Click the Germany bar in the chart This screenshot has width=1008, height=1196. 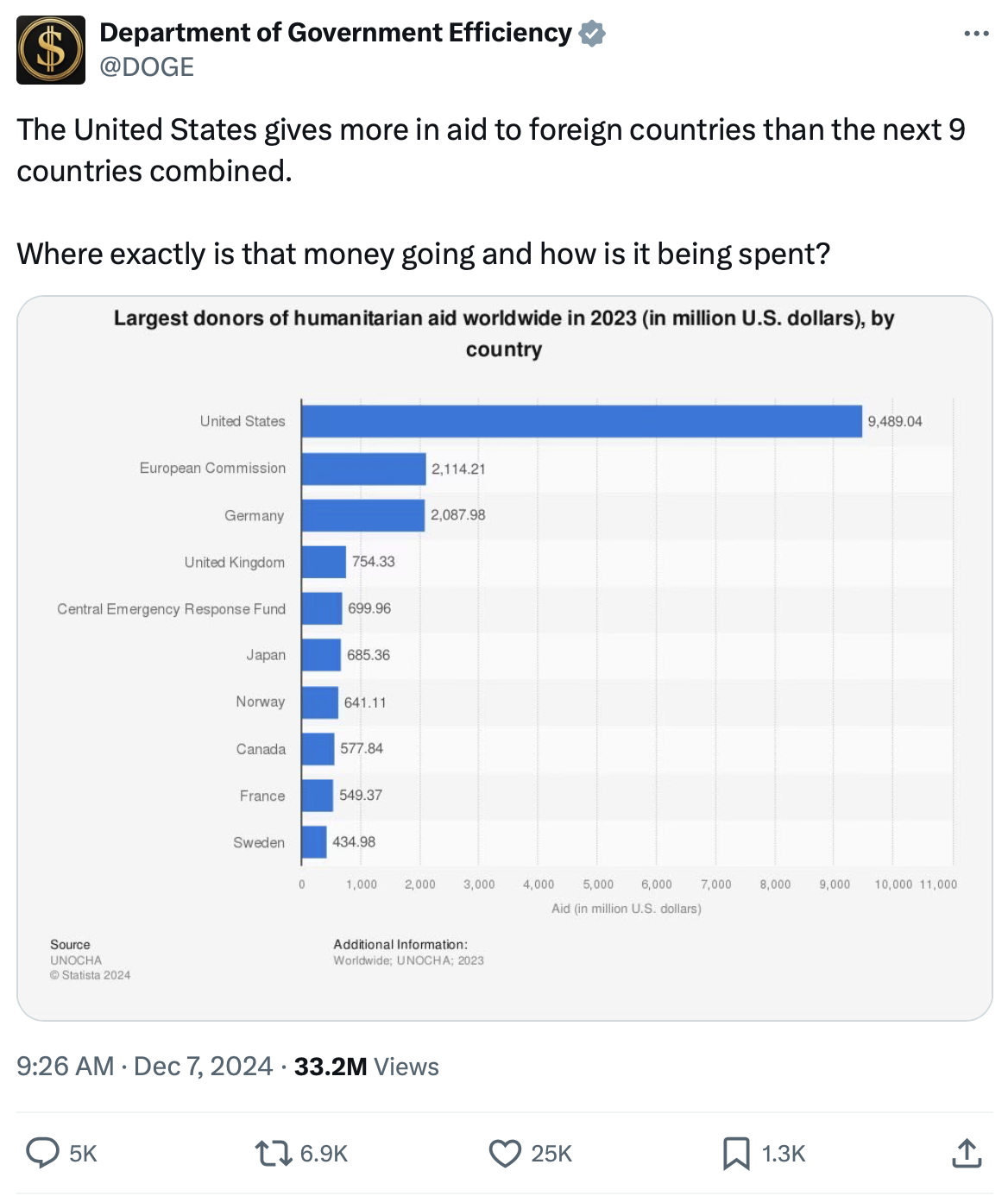[362, 515]
